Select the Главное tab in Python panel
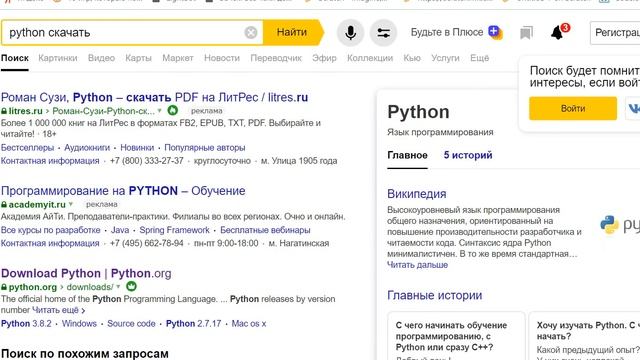 407,156
